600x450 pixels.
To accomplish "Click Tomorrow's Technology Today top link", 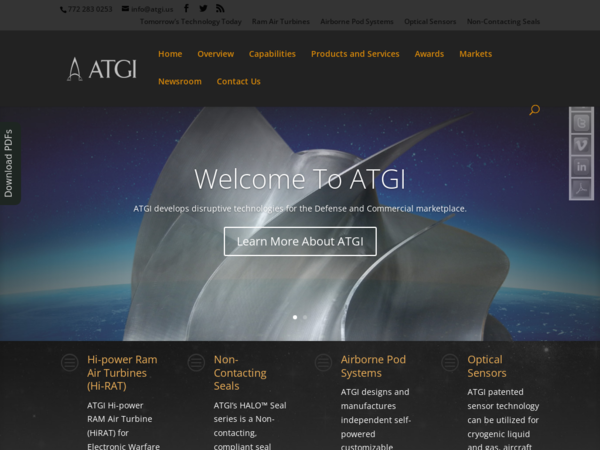I will [191, 21].
